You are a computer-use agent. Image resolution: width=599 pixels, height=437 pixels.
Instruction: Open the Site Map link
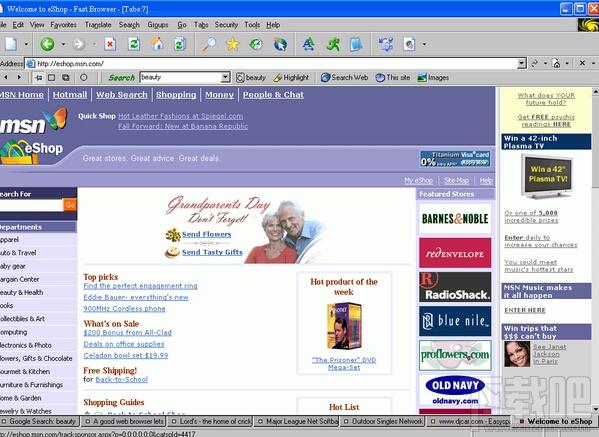457,180
